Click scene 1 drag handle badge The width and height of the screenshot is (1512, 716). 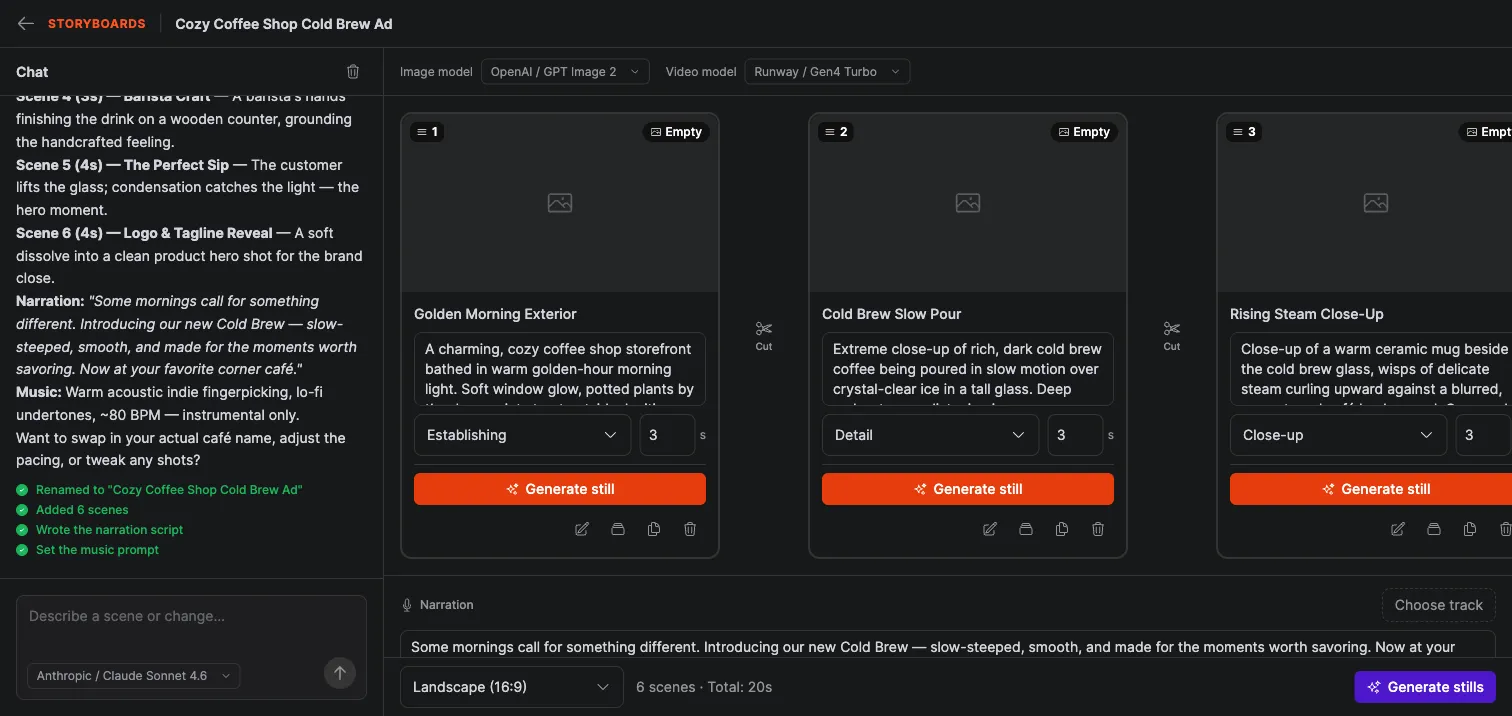pyautogui.click(x=428, y=132)
